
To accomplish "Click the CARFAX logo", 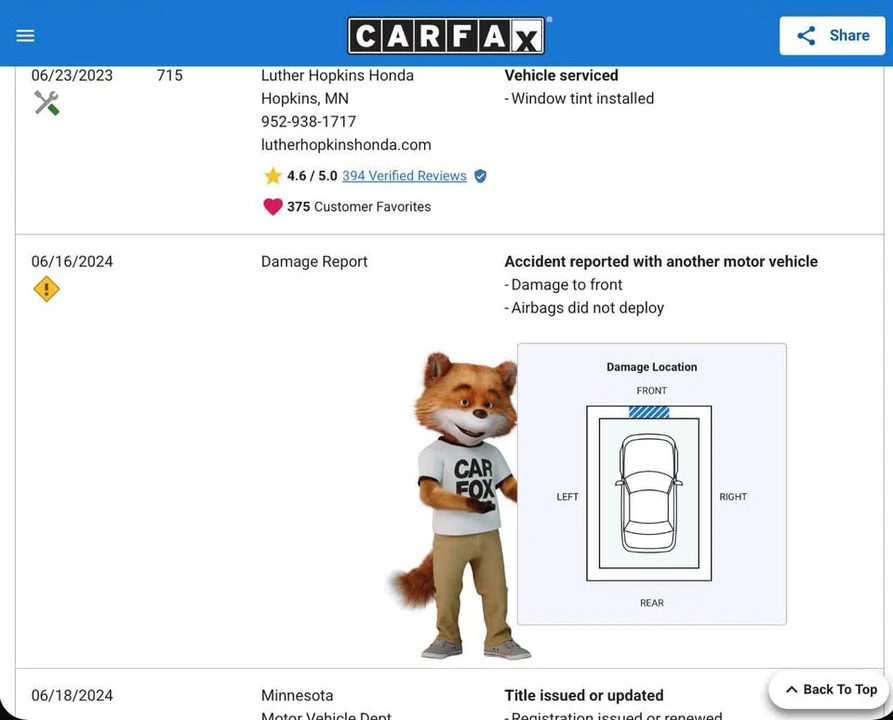I will pos(446,36).
